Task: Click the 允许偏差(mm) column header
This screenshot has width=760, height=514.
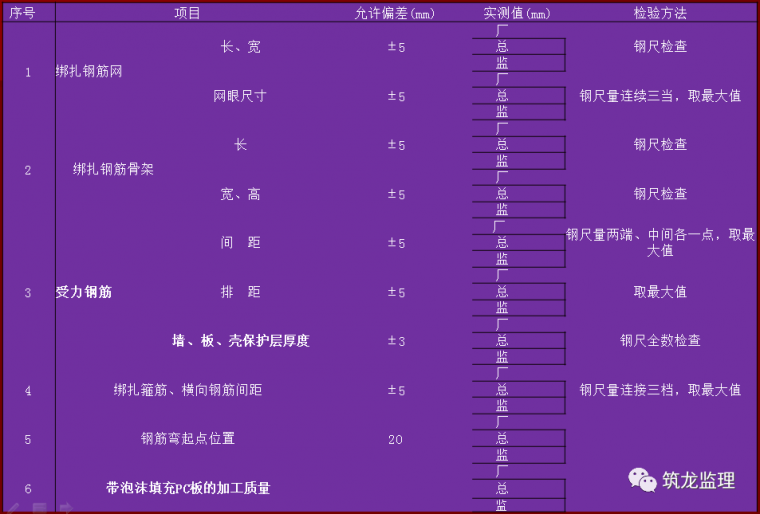Action: pyautogui.click(x=395, y=13)
